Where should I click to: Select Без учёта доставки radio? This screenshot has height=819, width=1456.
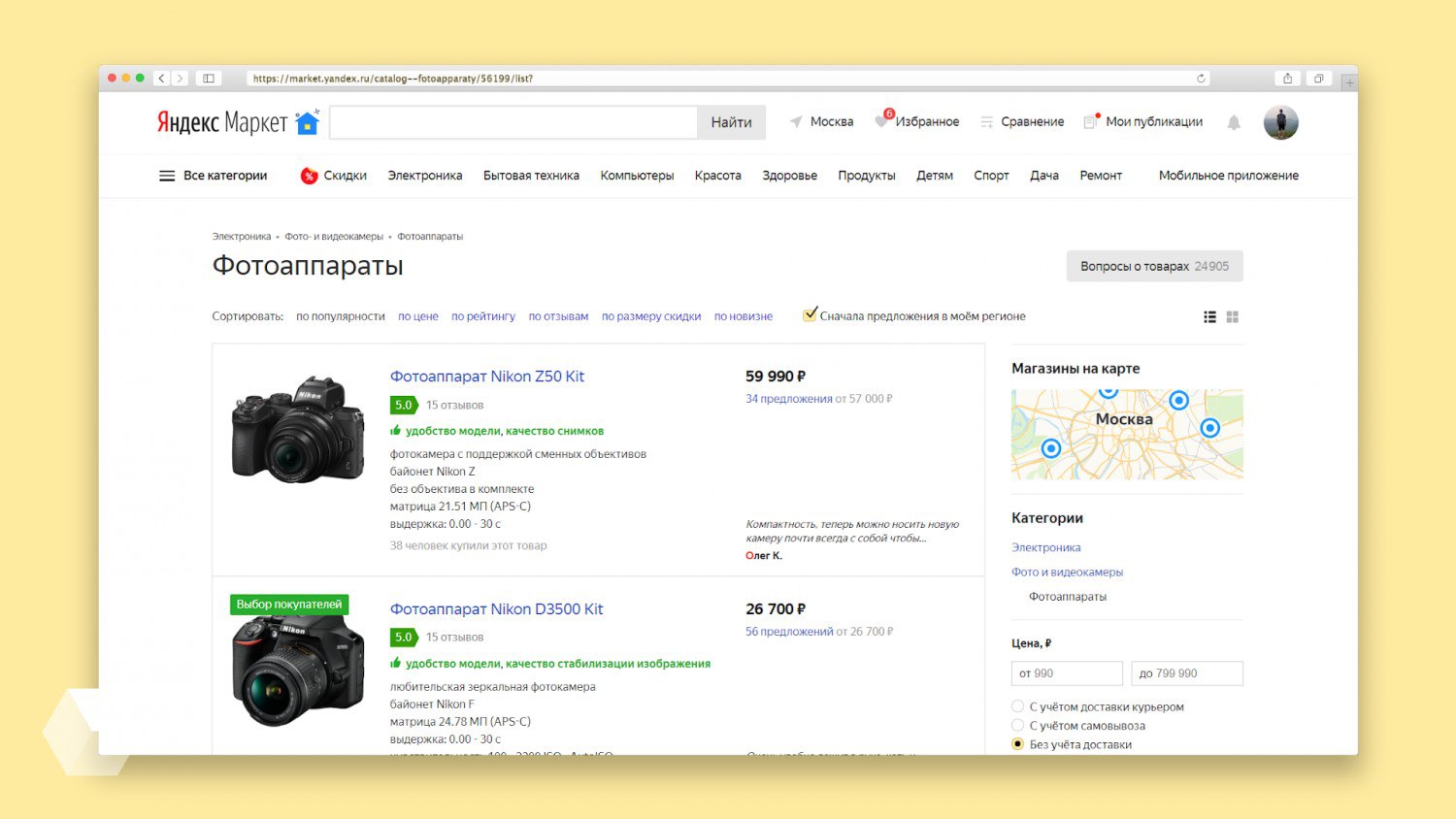click(x=1017, y=744)
